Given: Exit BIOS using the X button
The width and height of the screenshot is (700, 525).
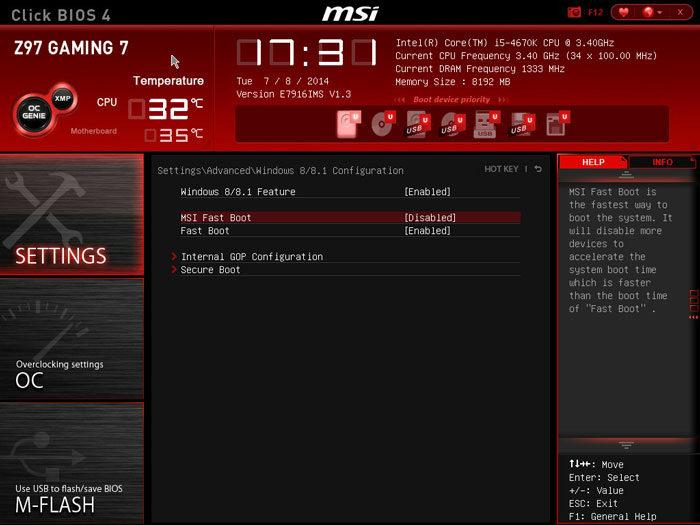Looking at the screenshot, I should [680, 12].
